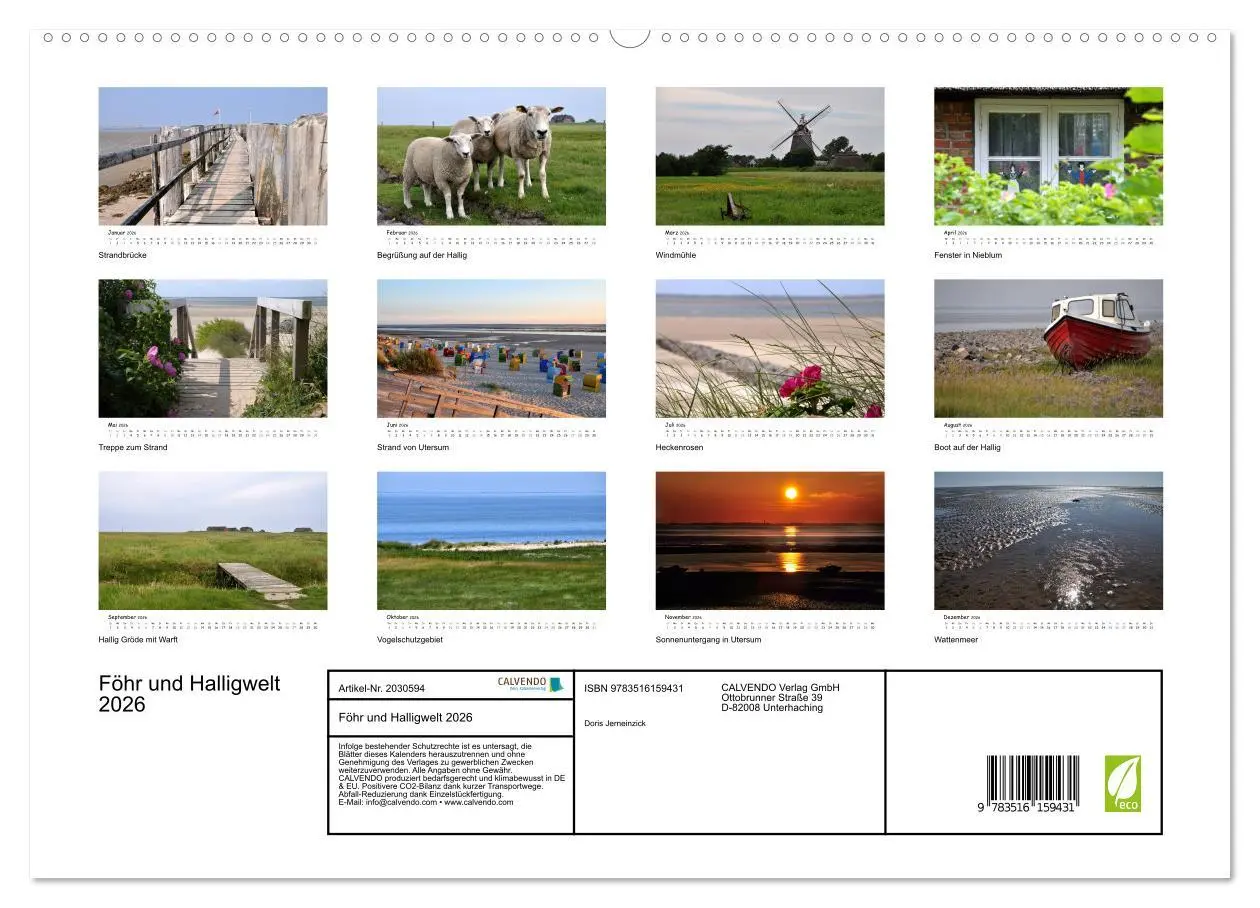The image size is (1260, 908).
Task: Click the caption 'Sonnenuntergang in Utersum'
Action: [x=709, y=639]
